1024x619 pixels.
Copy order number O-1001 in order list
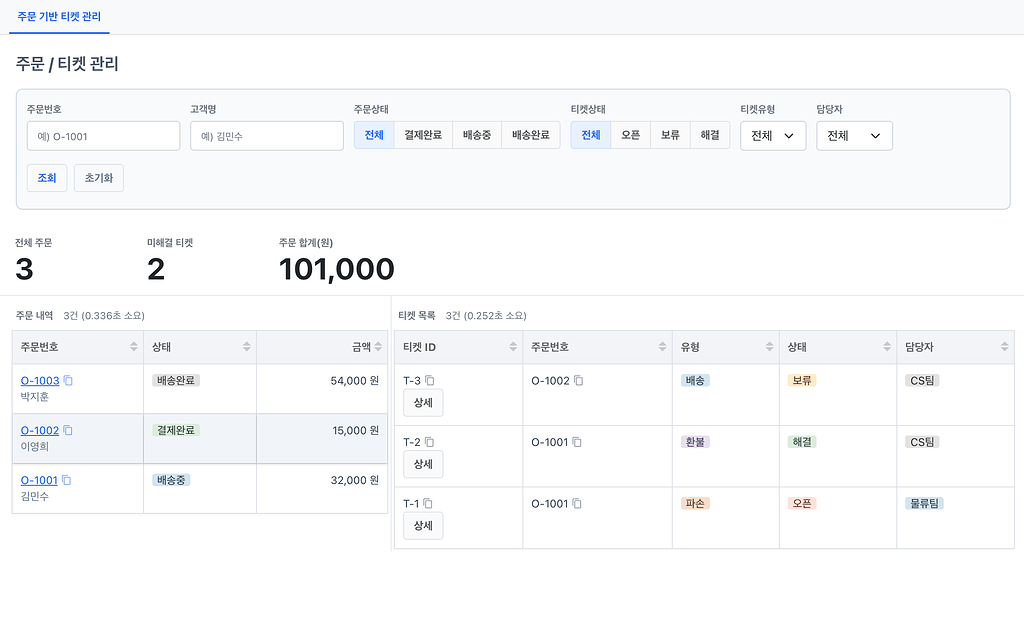pyautogui.click(x=67, y=480)
